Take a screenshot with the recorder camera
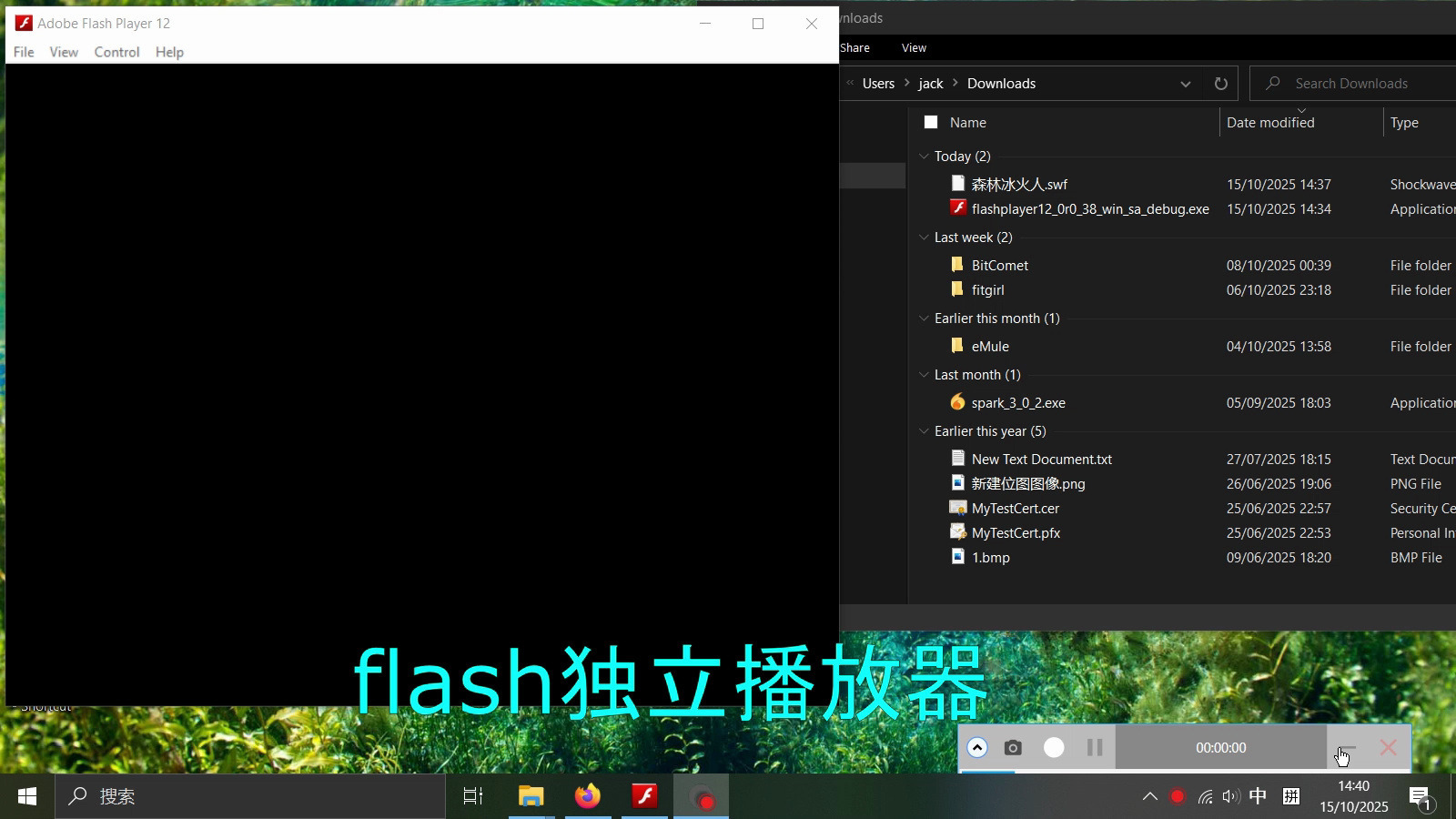Viewport: 1456px width, 819px height. (x=1013, y=748)
